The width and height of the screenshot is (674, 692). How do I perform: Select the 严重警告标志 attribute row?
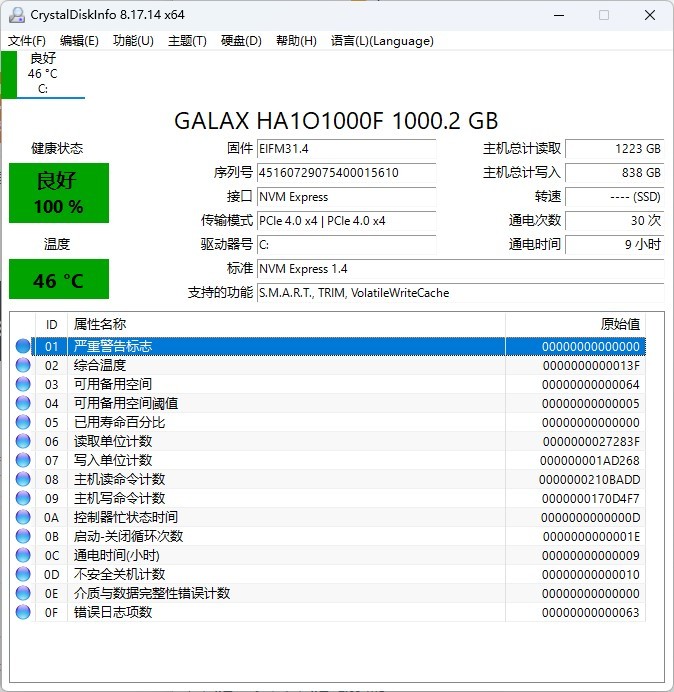tap(328, 346)
